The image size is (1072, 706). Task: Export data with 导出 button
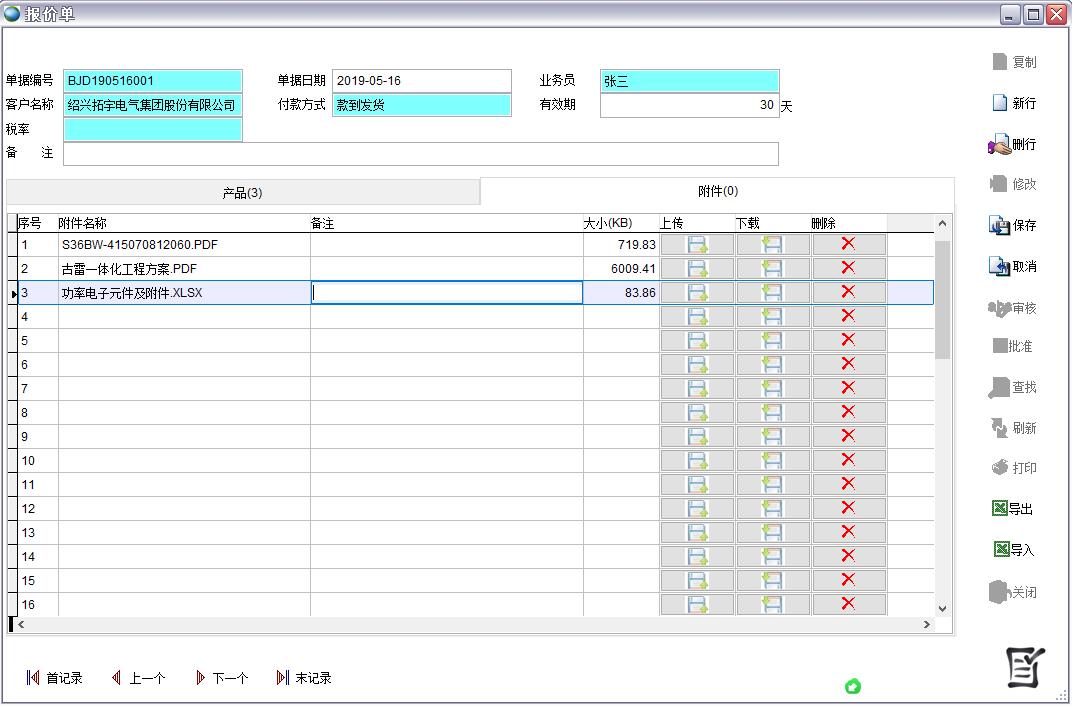[1012, 509]
